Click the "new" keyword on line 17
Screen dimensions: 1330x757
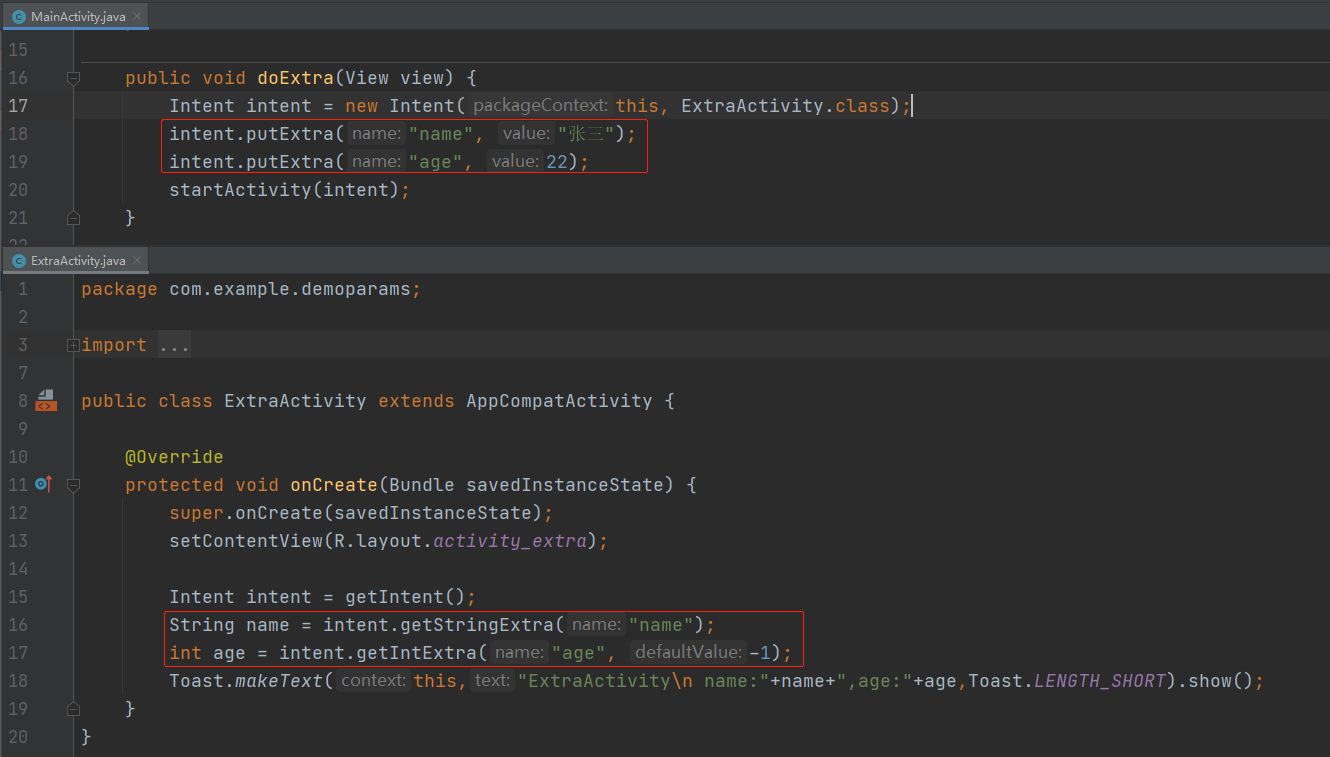[361, 106]
